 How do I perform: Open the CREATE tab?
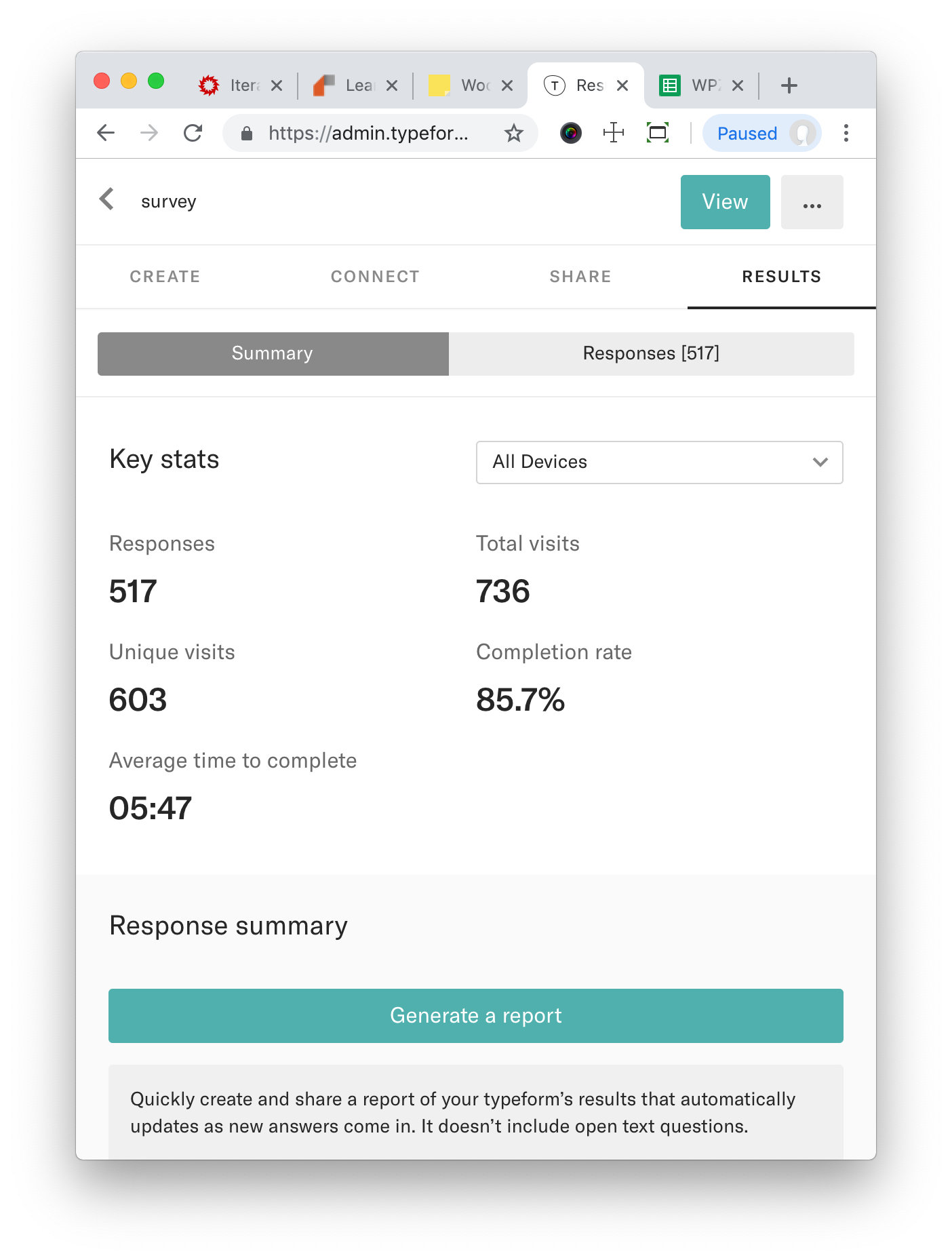[165, 277]
